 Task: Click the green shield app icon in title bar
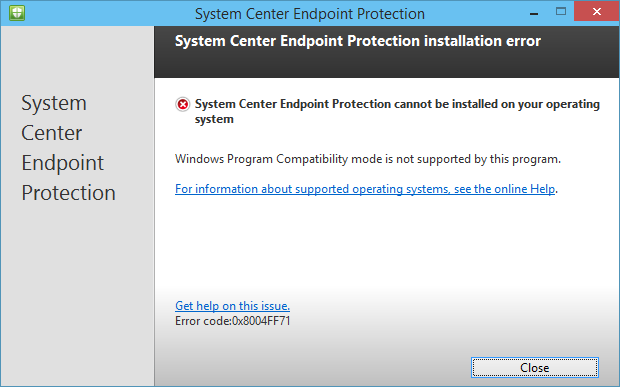[x=17, y=13]
